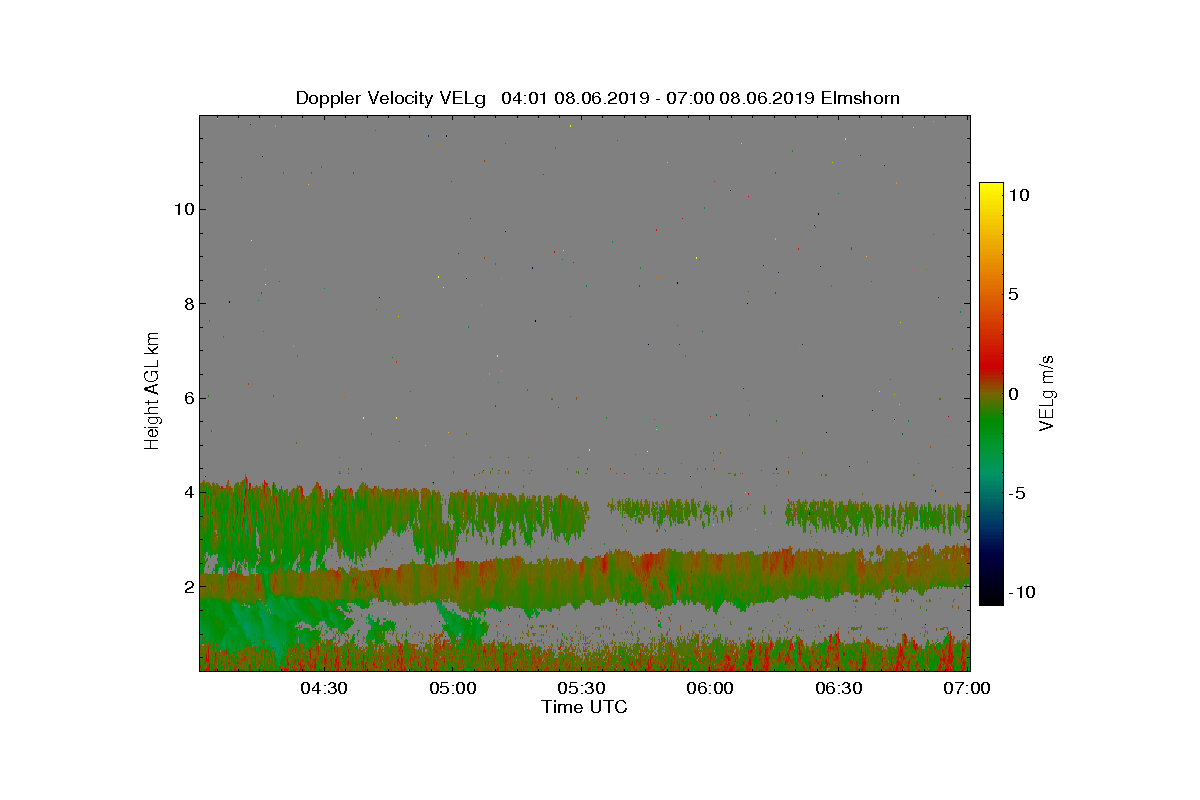Image resolution: width=1200 pixels, height=800 pixels.
Task: Click the plot title "Doppler Velocity VELg"
Action: click(x=391, y=98)
